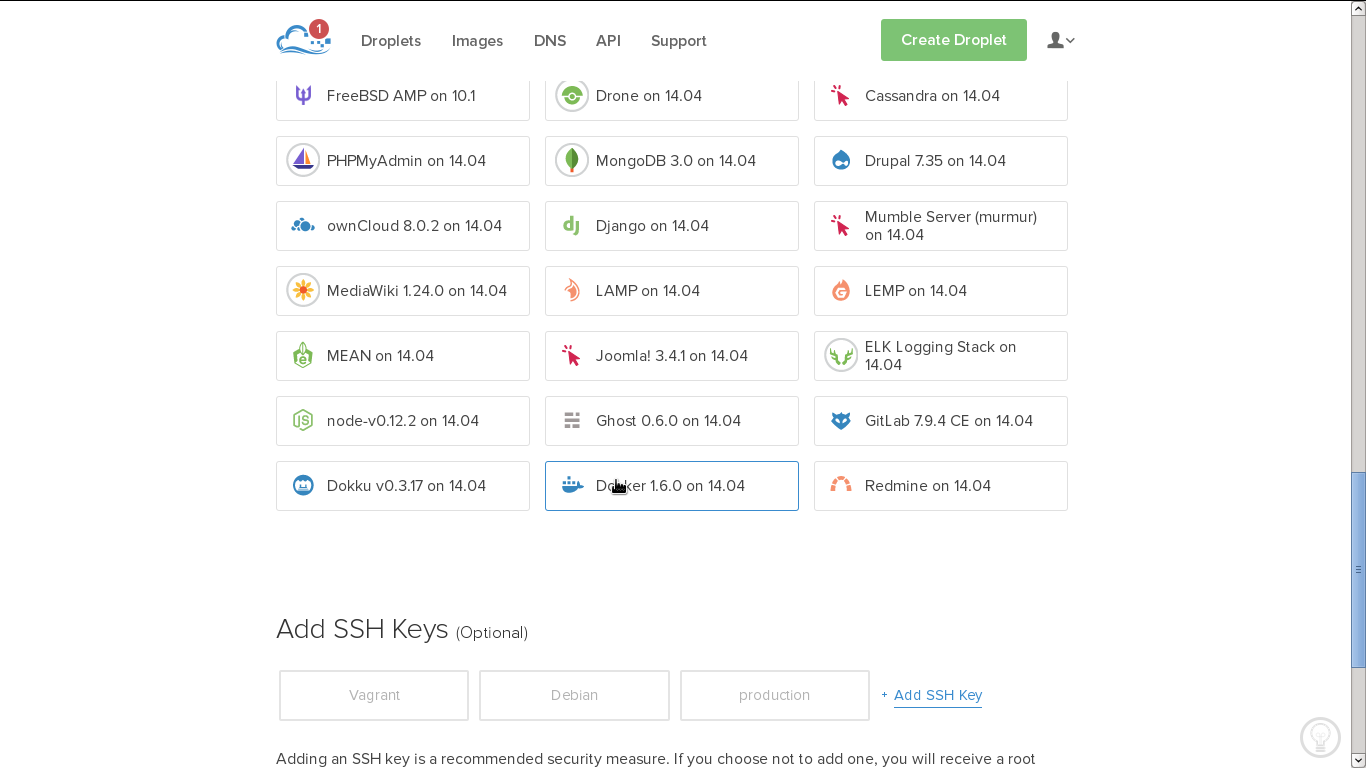Switch to the DNS section
Viewport: 1366px width, 768px height.
pos(550,41)
